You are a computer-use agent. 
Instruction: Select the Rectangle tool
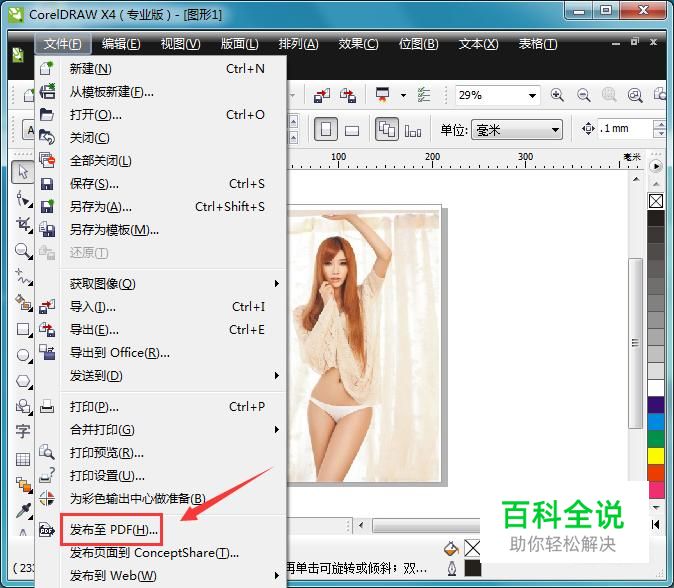pyautogui.click(x=23, y=330)
